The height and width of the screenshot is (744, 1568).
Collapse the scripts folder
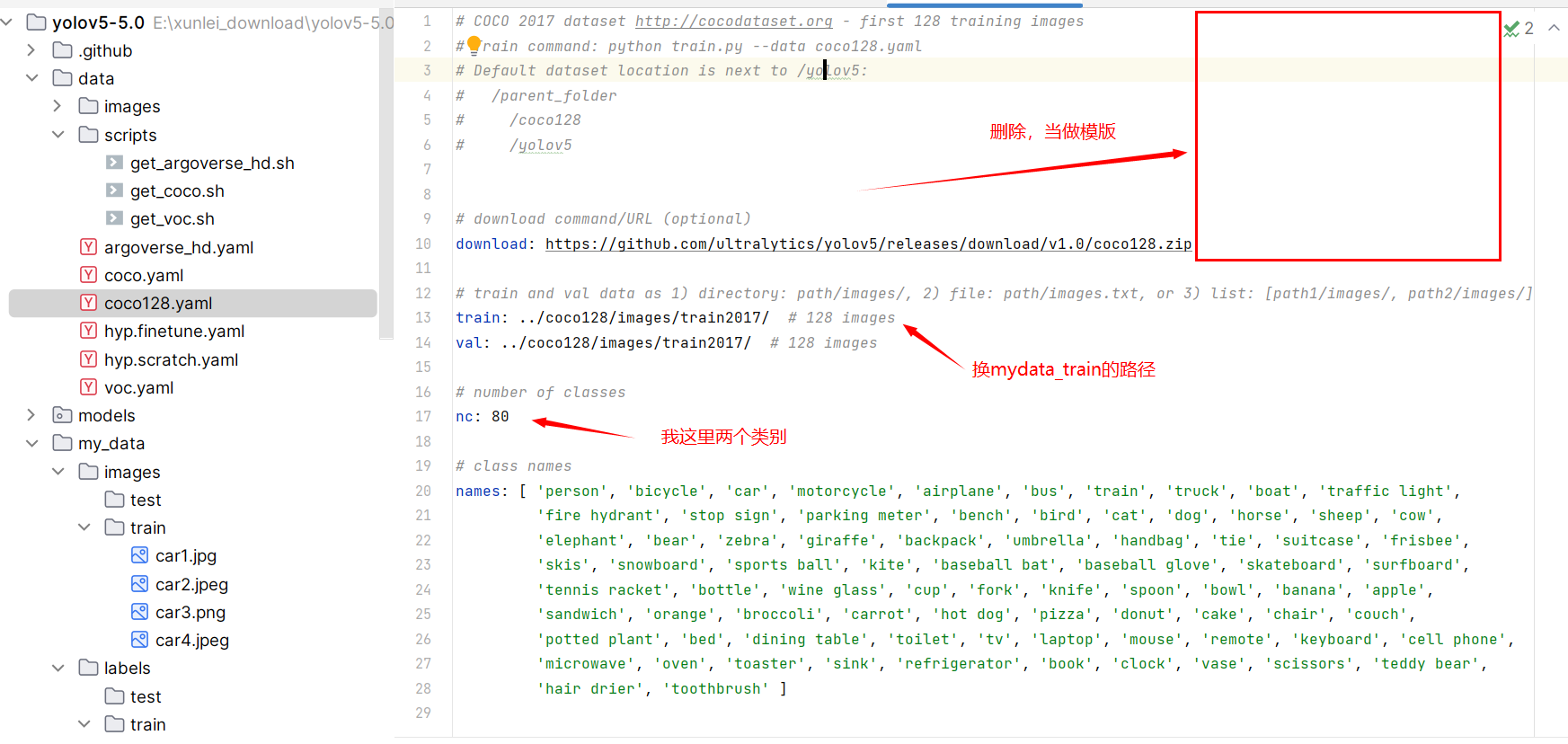tap(58, 135)
